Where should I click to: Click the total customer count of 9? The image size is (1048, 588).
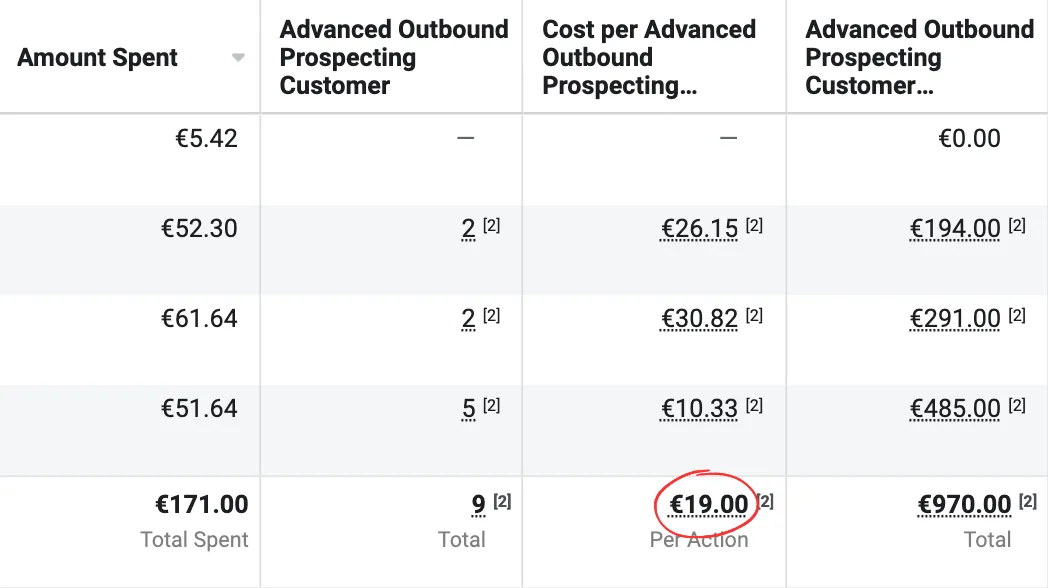click(479, 505)
